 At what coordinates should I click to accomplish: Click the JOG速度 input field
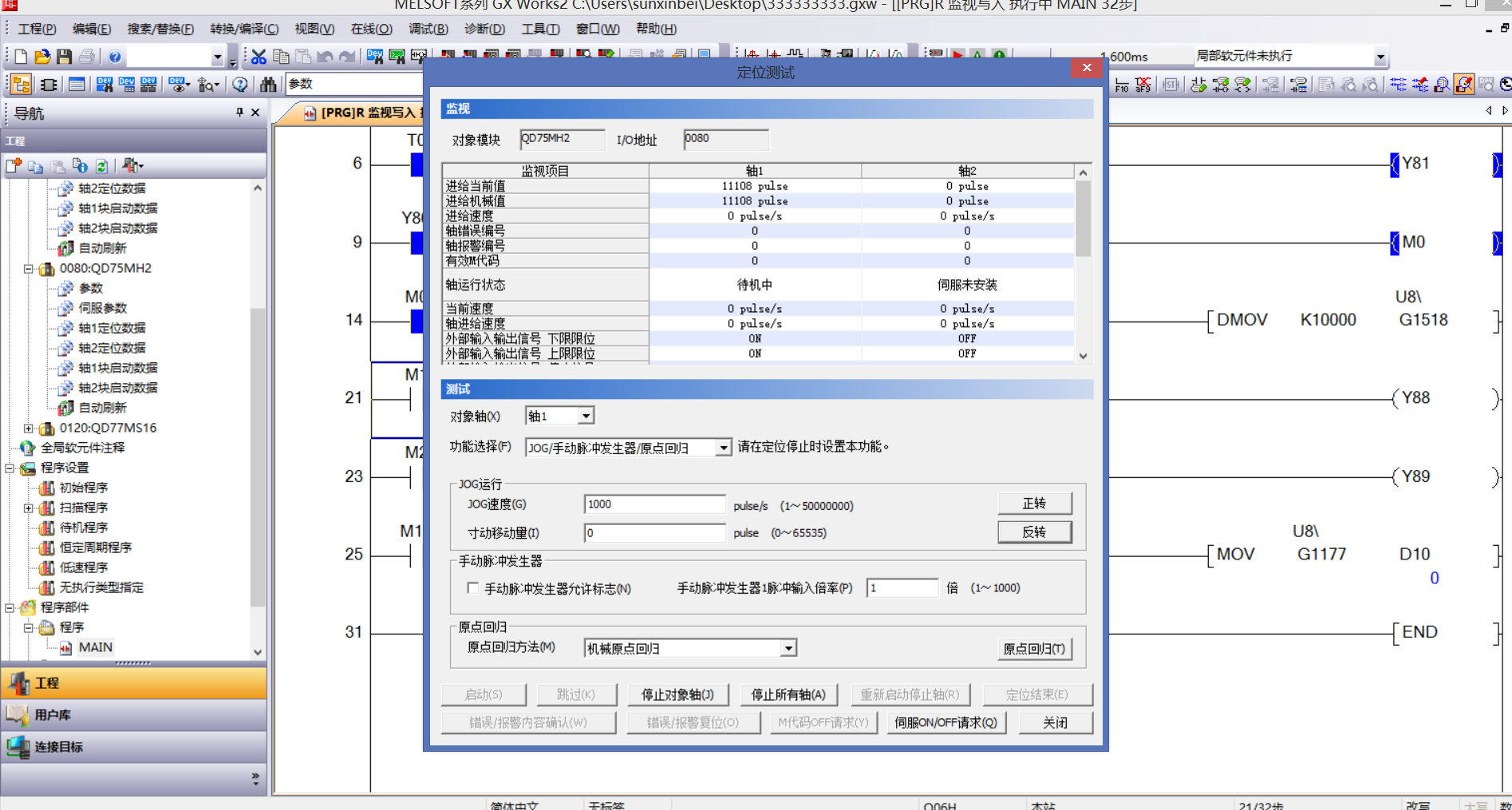click(653, 504)
